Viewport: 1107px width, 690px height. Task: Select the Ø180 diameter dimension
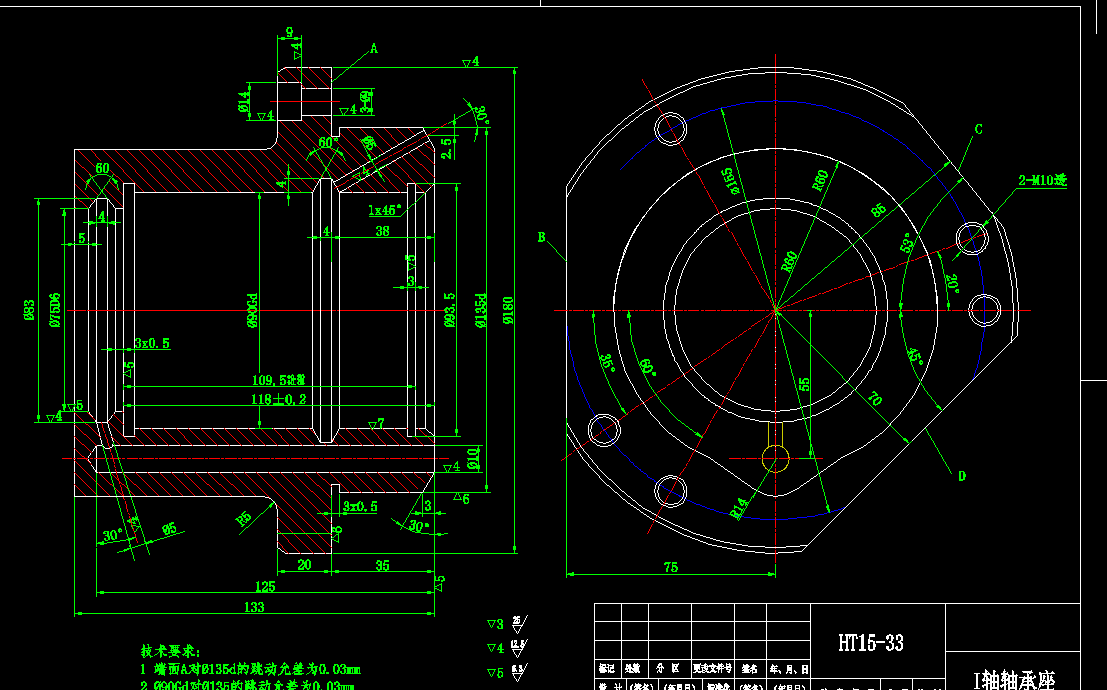508,310
